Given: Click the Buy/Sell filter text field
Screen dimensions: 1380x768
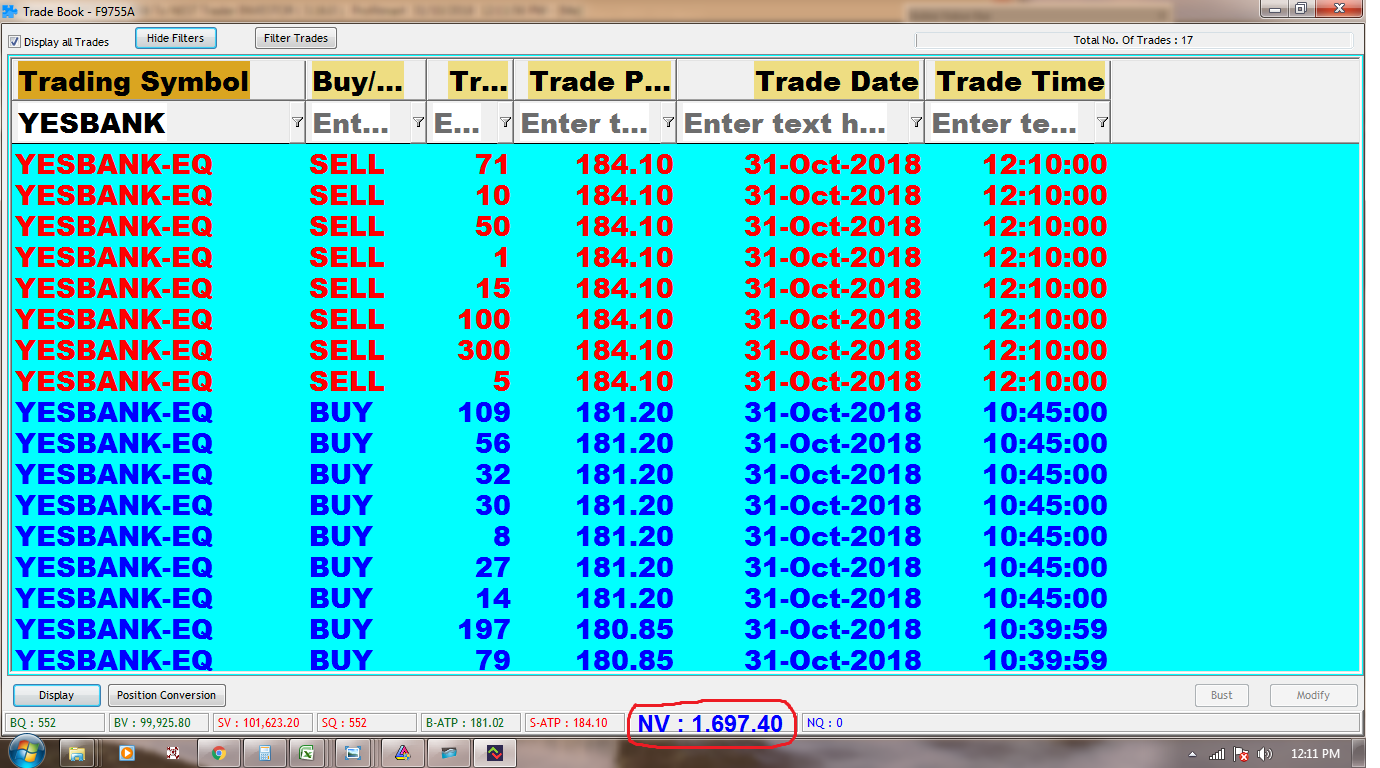Looking at the screenshot, I should pyautogui.click(x=358, y=123).
